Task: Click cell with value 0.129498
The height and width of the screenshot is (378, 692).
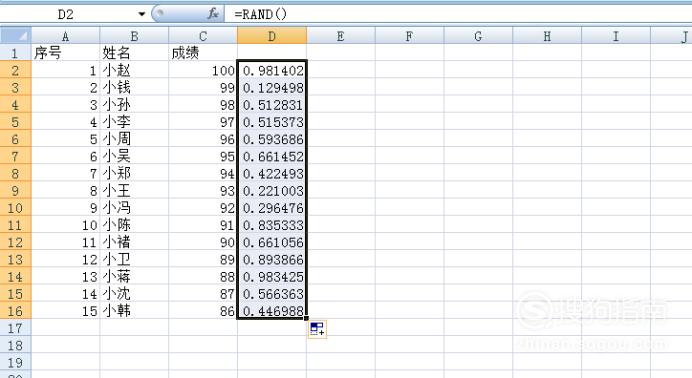Action: [x=272, y=87]
